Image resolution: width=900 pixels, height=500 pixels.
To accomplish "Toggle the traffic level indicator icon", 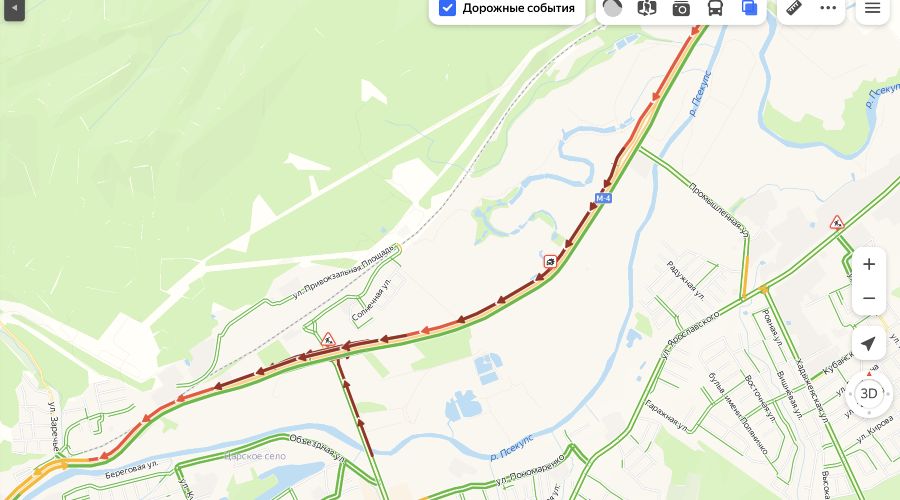I will point(612,8).
